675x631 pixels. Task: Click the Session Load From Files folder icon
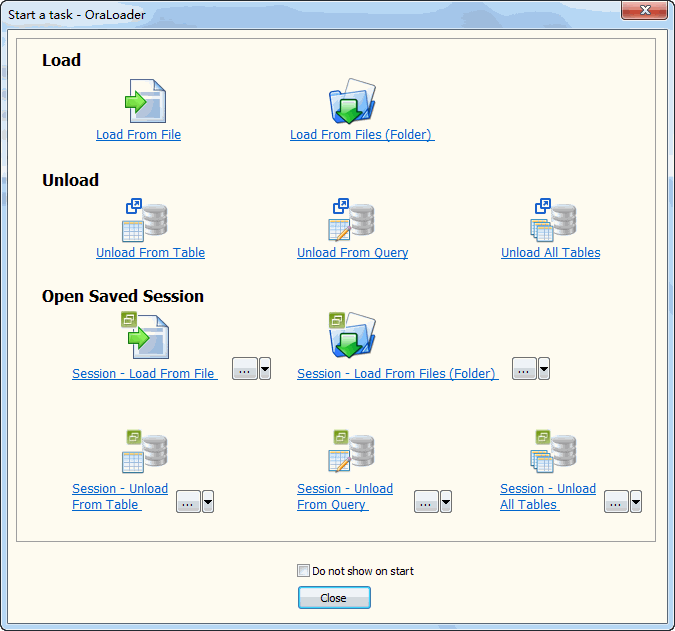tap(352, 335)
